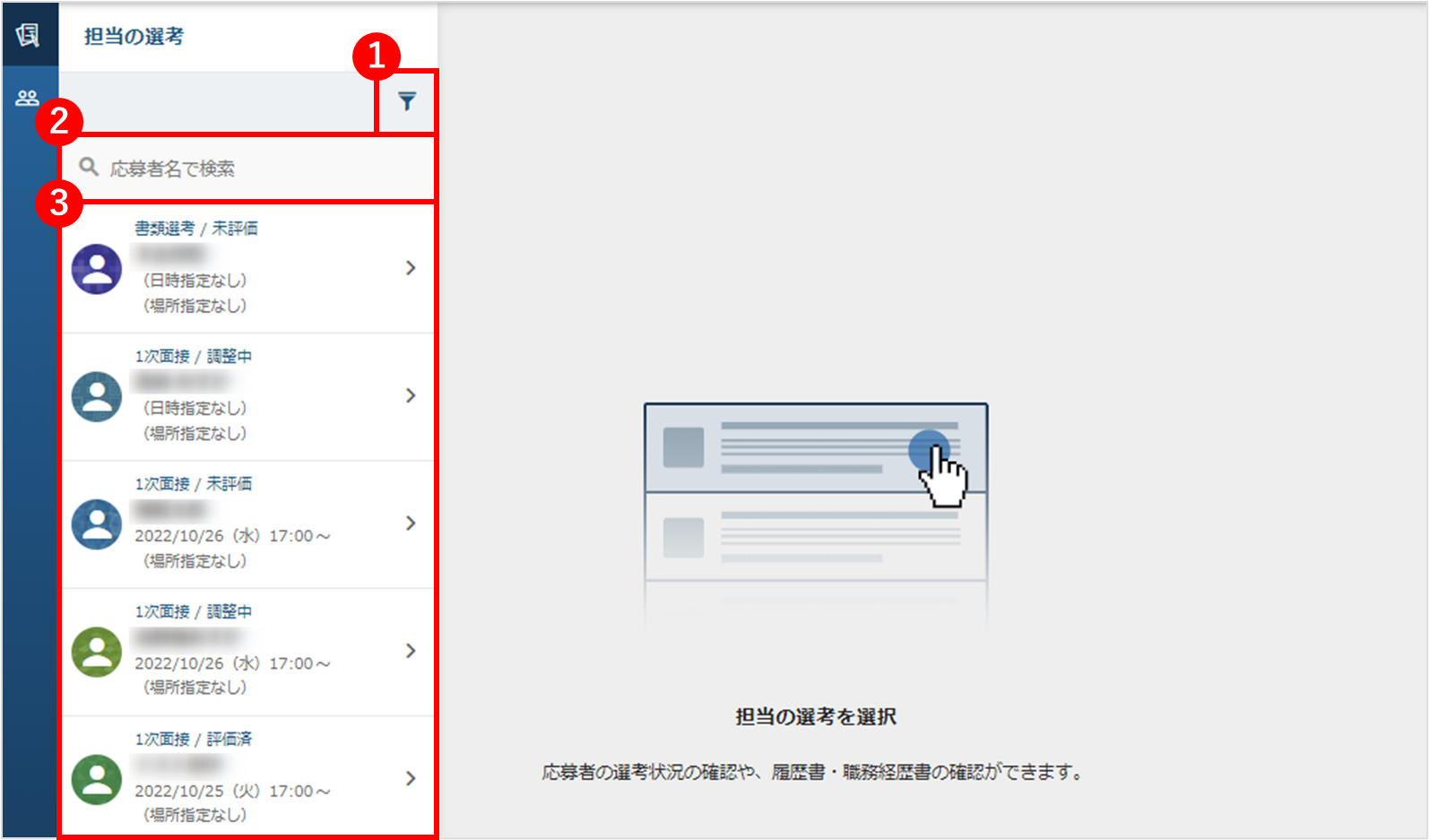
Task: Click teal avatar of 調整中 applicant without date
Action: click(97, 397)
